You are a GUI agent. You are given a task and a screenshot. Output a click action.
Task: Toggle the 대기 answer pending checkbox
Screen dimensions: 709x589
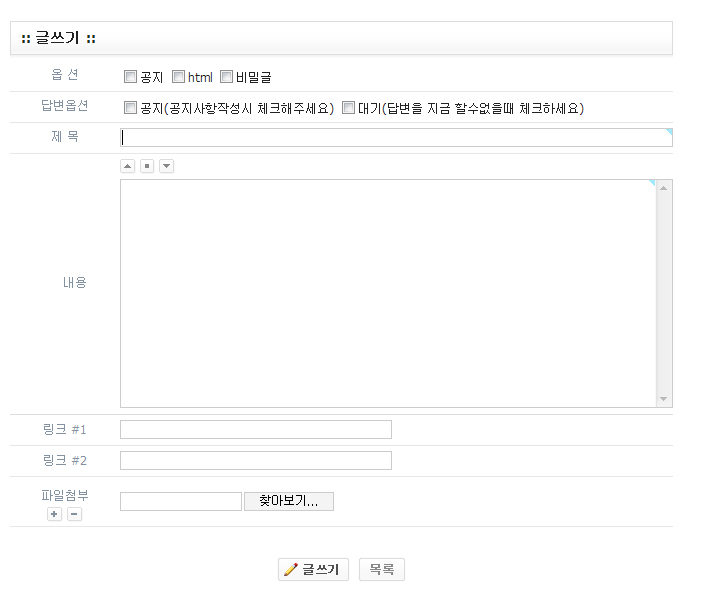click(348, 108)
